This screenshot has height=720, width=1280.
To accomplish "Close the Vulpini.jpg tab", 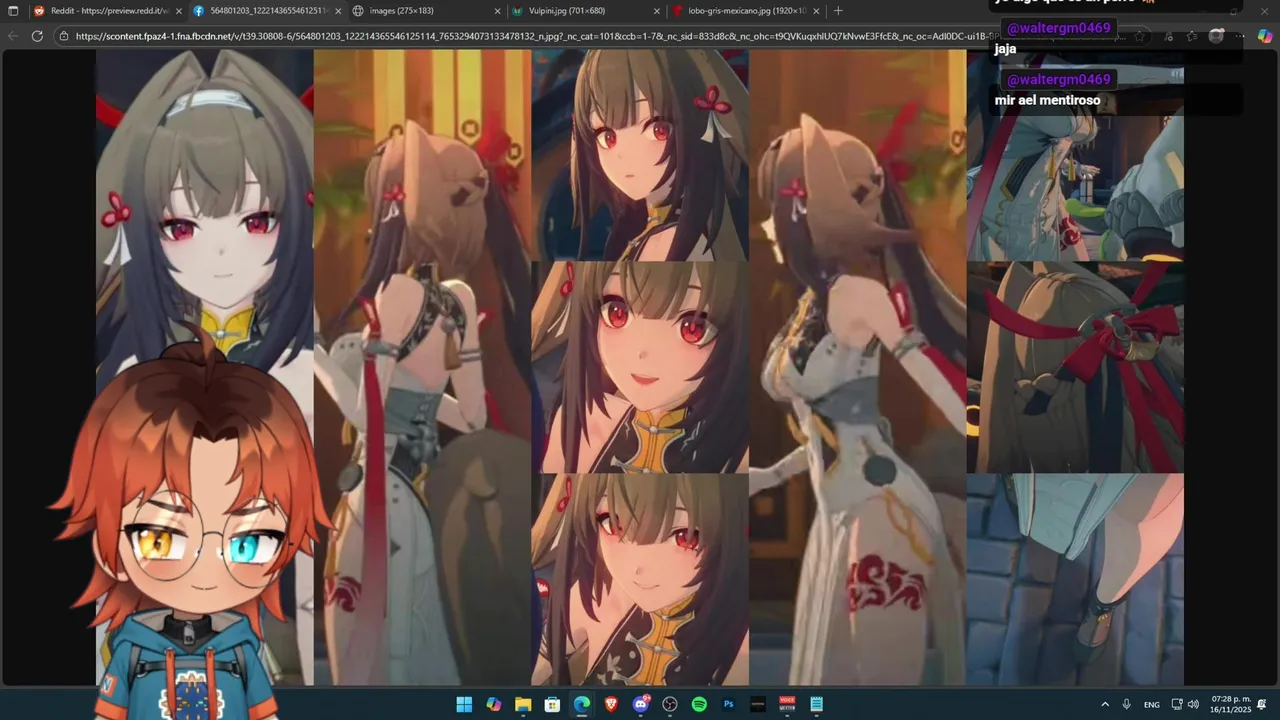I will [656, 11].
